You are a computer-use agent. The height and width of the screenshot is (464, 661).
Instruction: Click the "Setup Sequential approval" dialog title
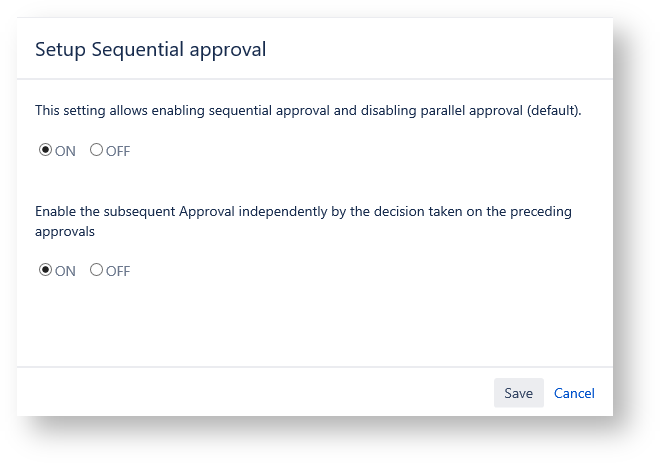(x=150, y=49)
